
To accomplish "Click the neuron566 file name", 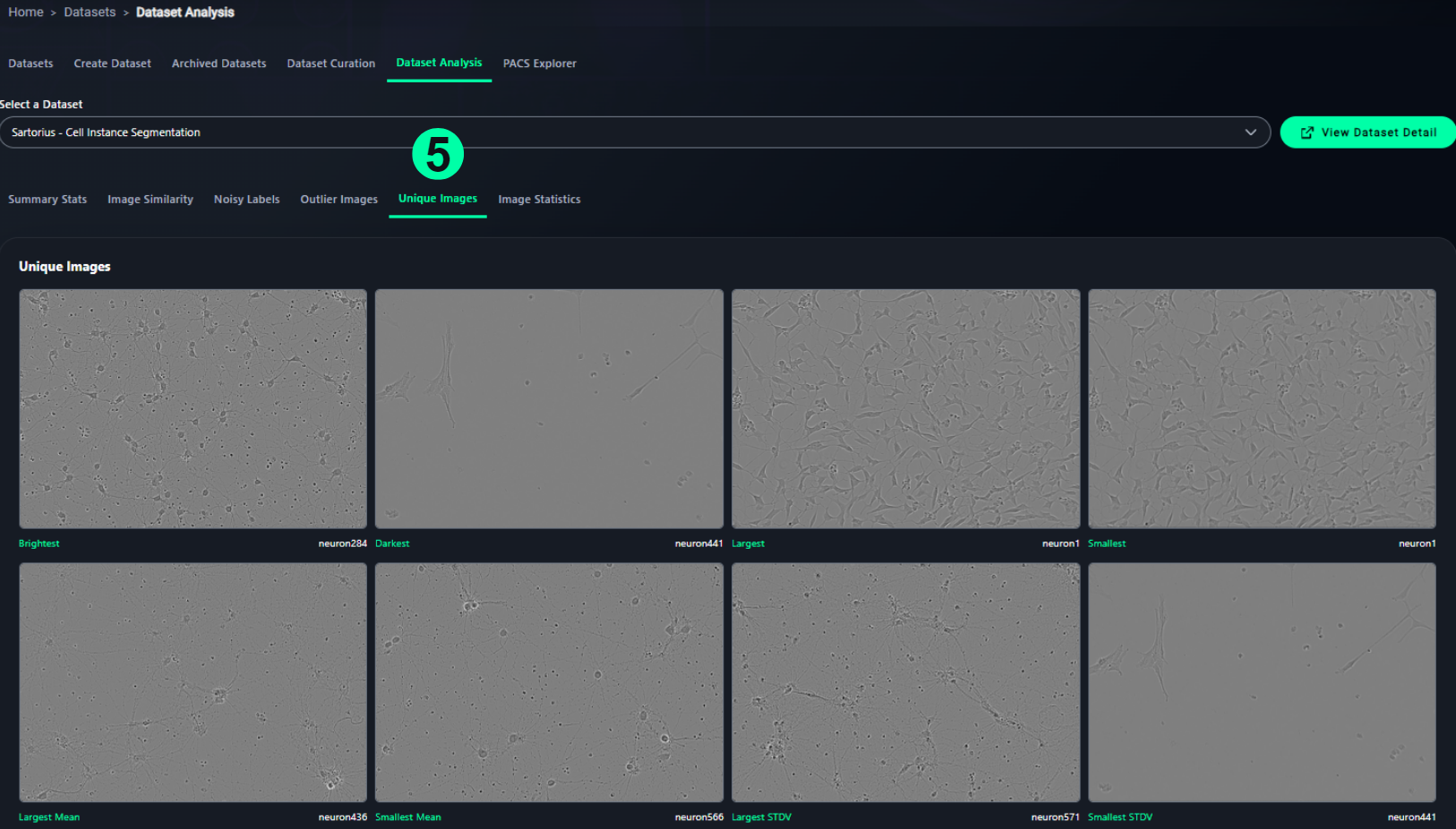I will pyautogui.click(x=698, y=817).
